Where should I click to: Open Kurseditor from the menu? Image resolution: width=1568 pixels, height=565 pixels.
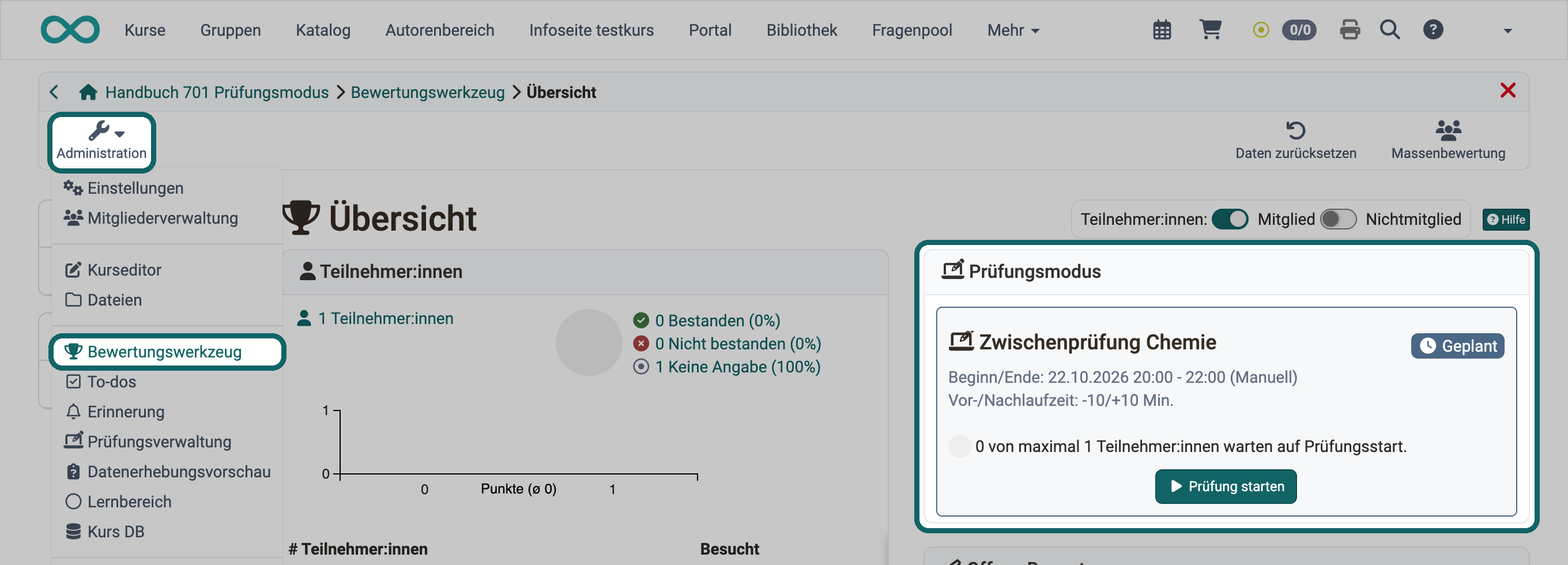(x=112, y=270)
